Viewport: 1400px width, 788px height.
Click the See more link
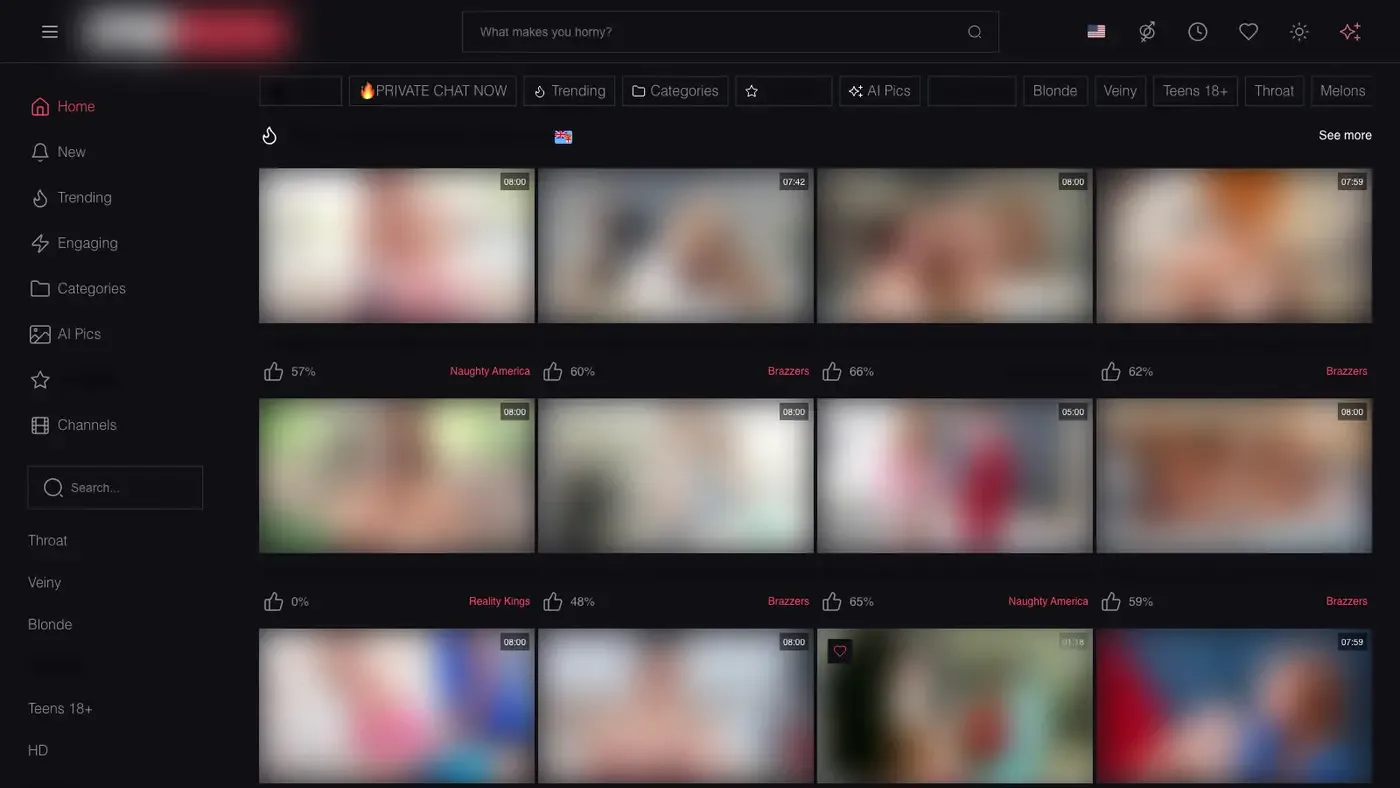point(1345,136)
